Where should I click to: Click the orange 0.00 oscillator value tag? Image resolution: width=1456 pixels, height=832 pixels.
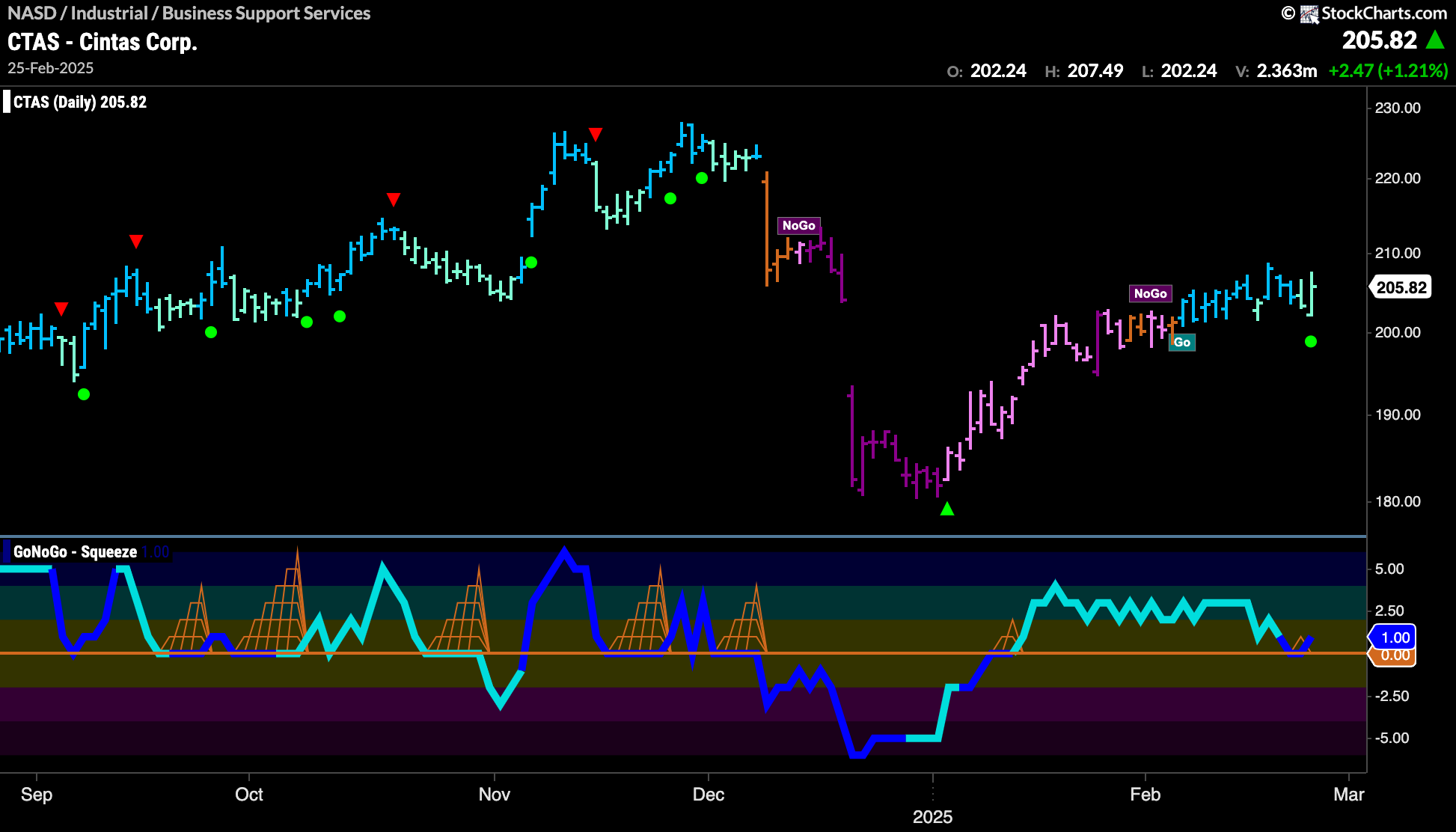tap(1393, 655)
